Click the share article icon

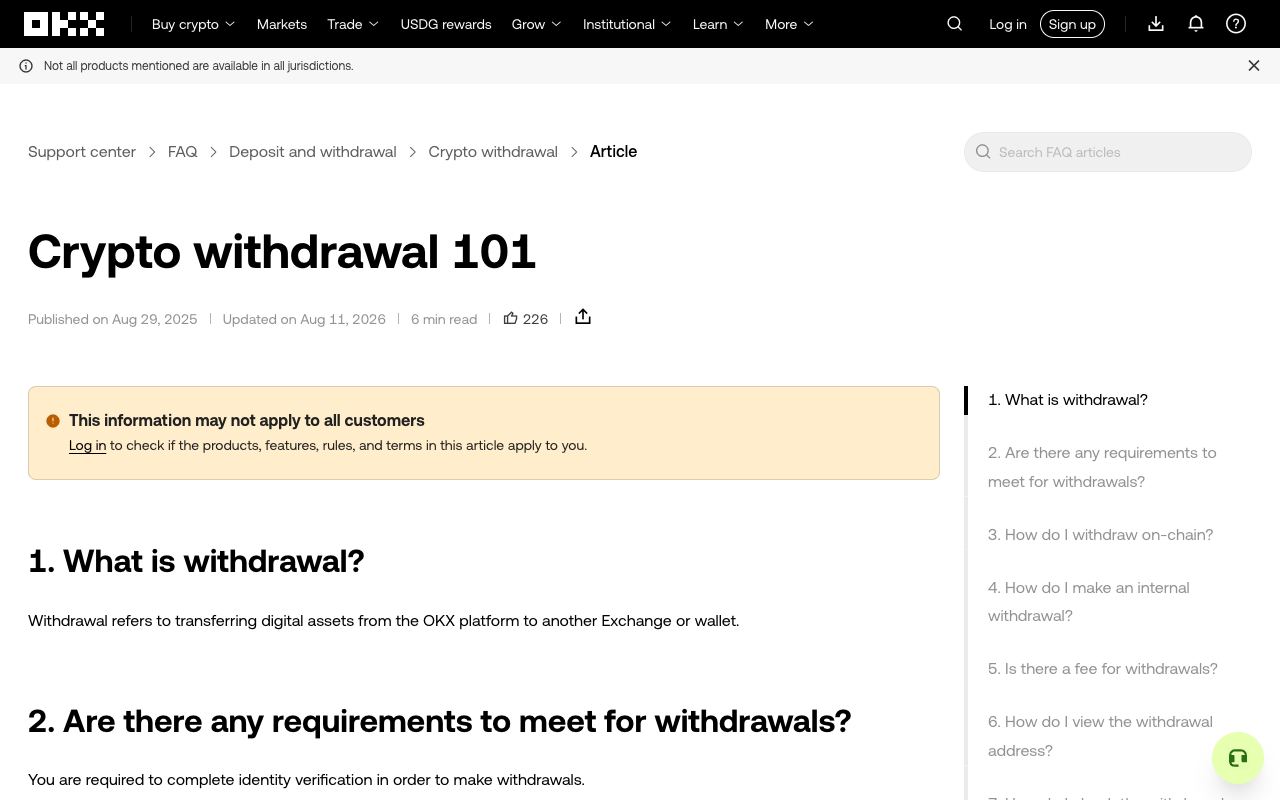click(x=583, y=317)
